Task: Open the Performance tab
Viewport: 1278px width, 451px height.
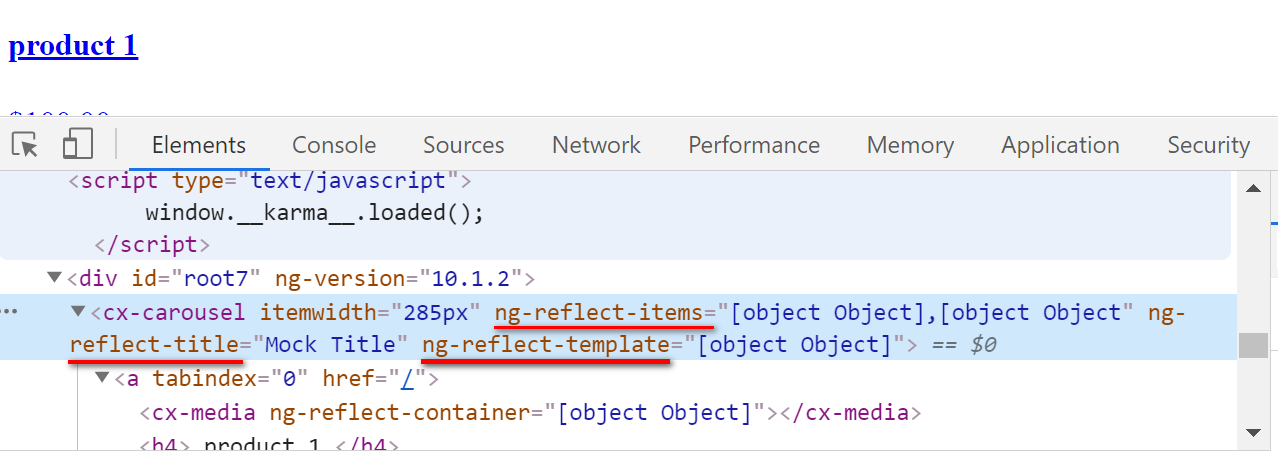Action: click(x=754, y=145)
